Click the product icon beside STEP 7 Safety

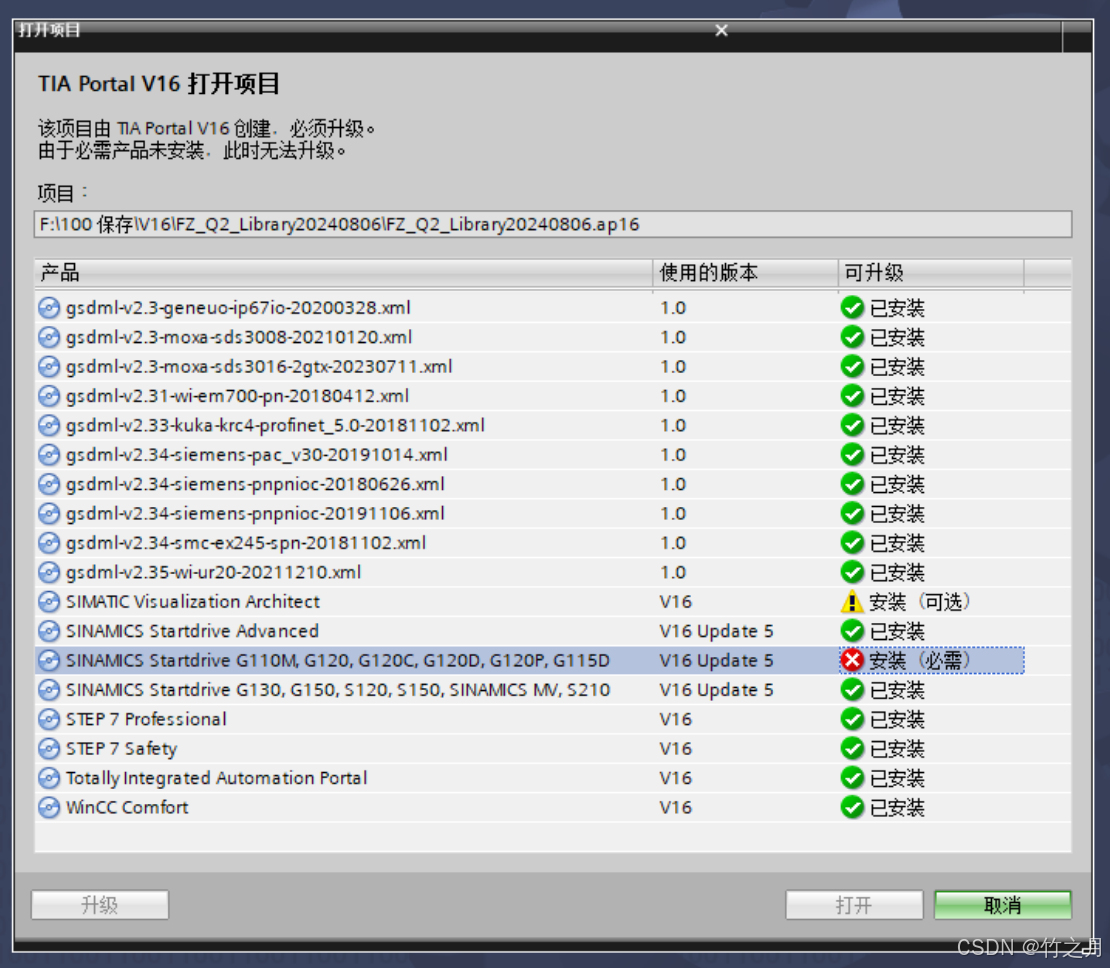(49, 749)
